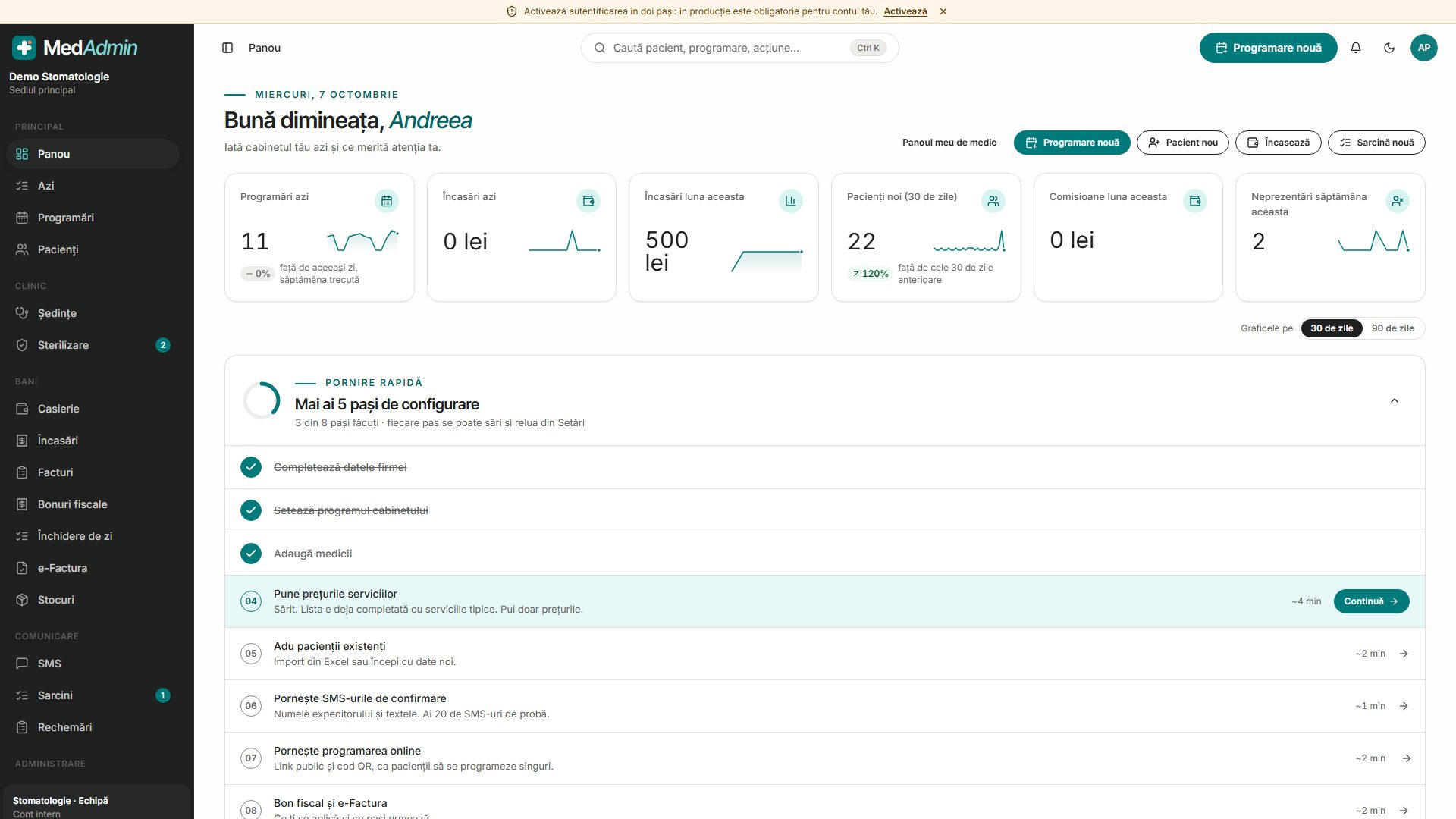Click calendar icon in Programări azi card
Image resolution: width=1456 pixels, height=819 pixels.
pyautogui.click(x=387, y=201)
